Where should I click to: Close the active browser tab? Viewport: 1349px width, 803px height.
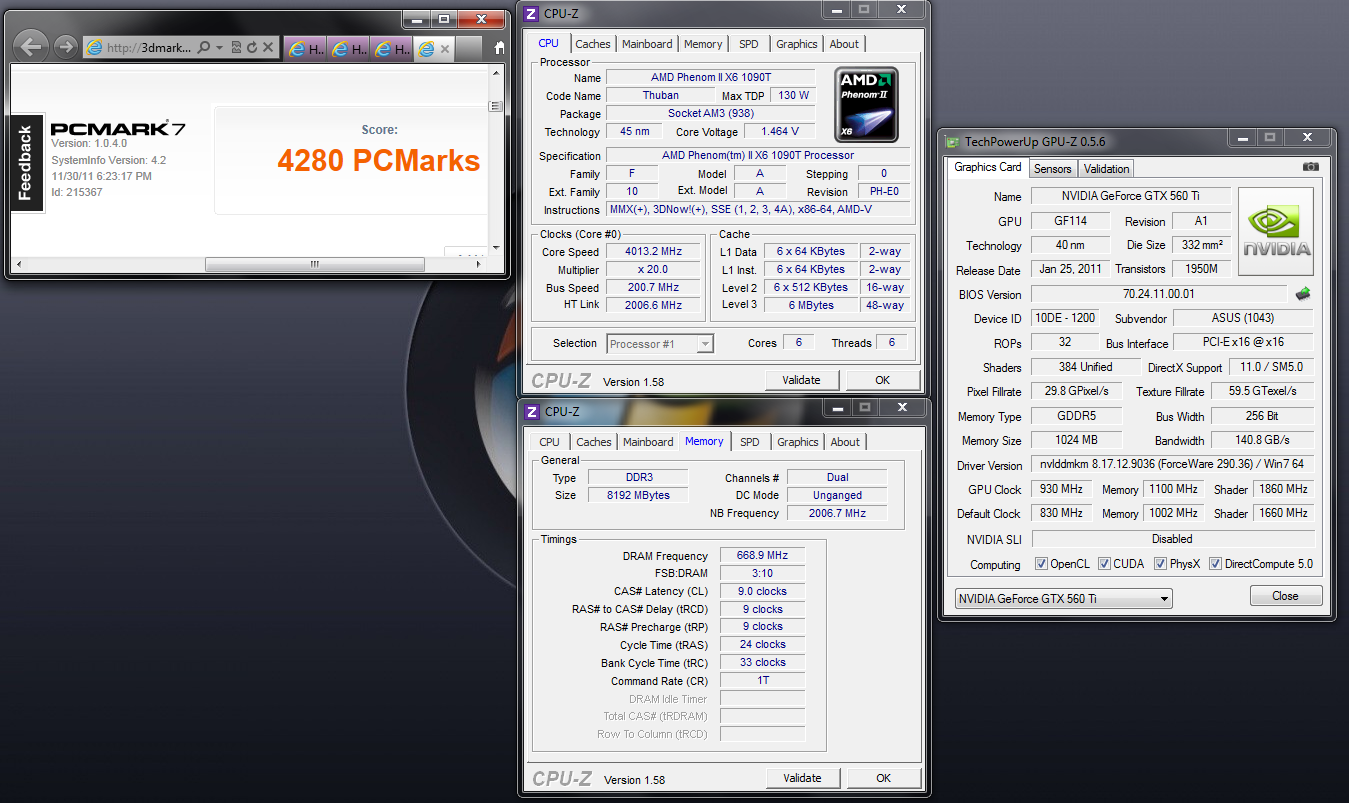[x=444, y=48]
